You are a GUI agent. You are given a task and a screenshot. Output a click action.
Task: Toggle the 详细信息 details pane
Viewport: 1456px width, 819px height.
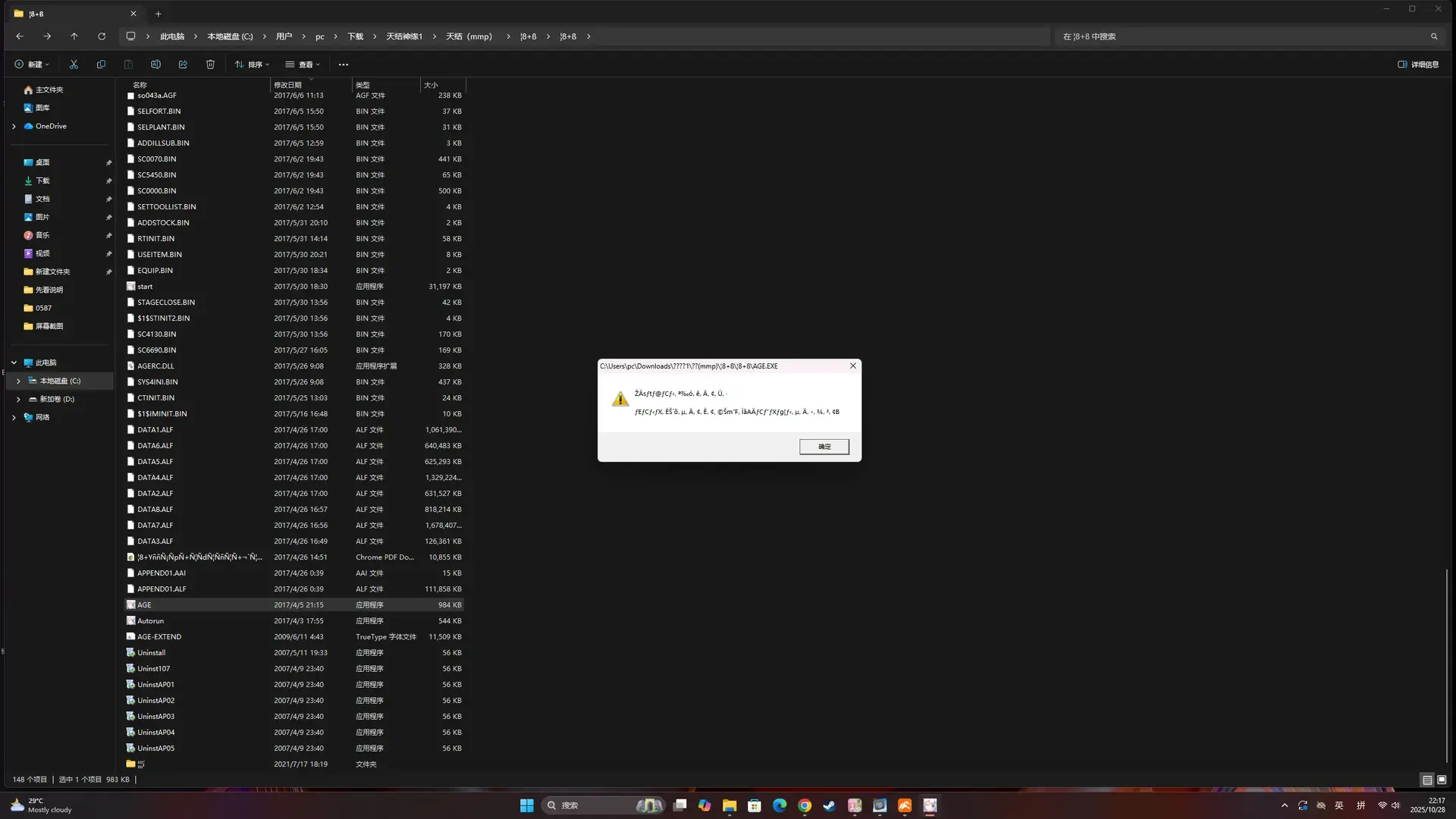(x=1418, y=64)
